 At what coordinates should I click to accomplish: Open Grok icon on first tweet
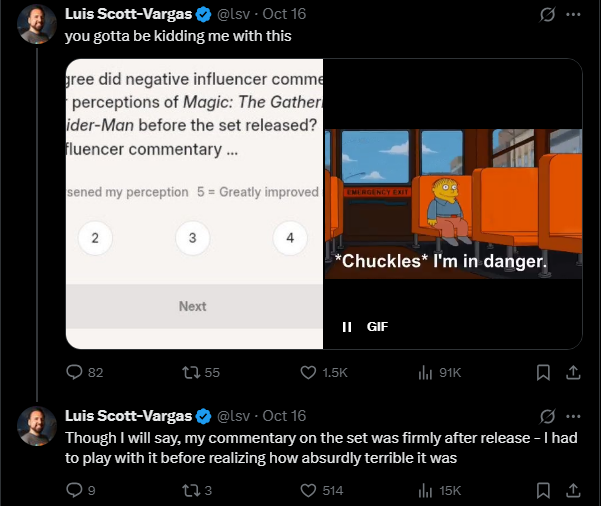(546, 15)
